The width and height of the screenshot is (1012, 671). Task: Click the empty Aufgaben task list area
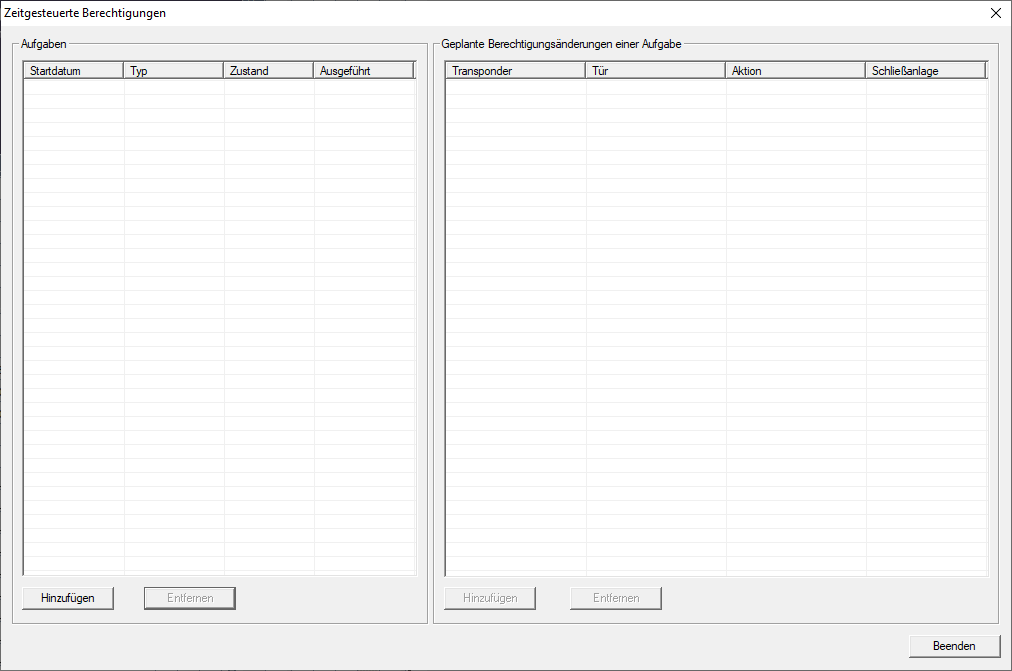(x=219, y=330)
